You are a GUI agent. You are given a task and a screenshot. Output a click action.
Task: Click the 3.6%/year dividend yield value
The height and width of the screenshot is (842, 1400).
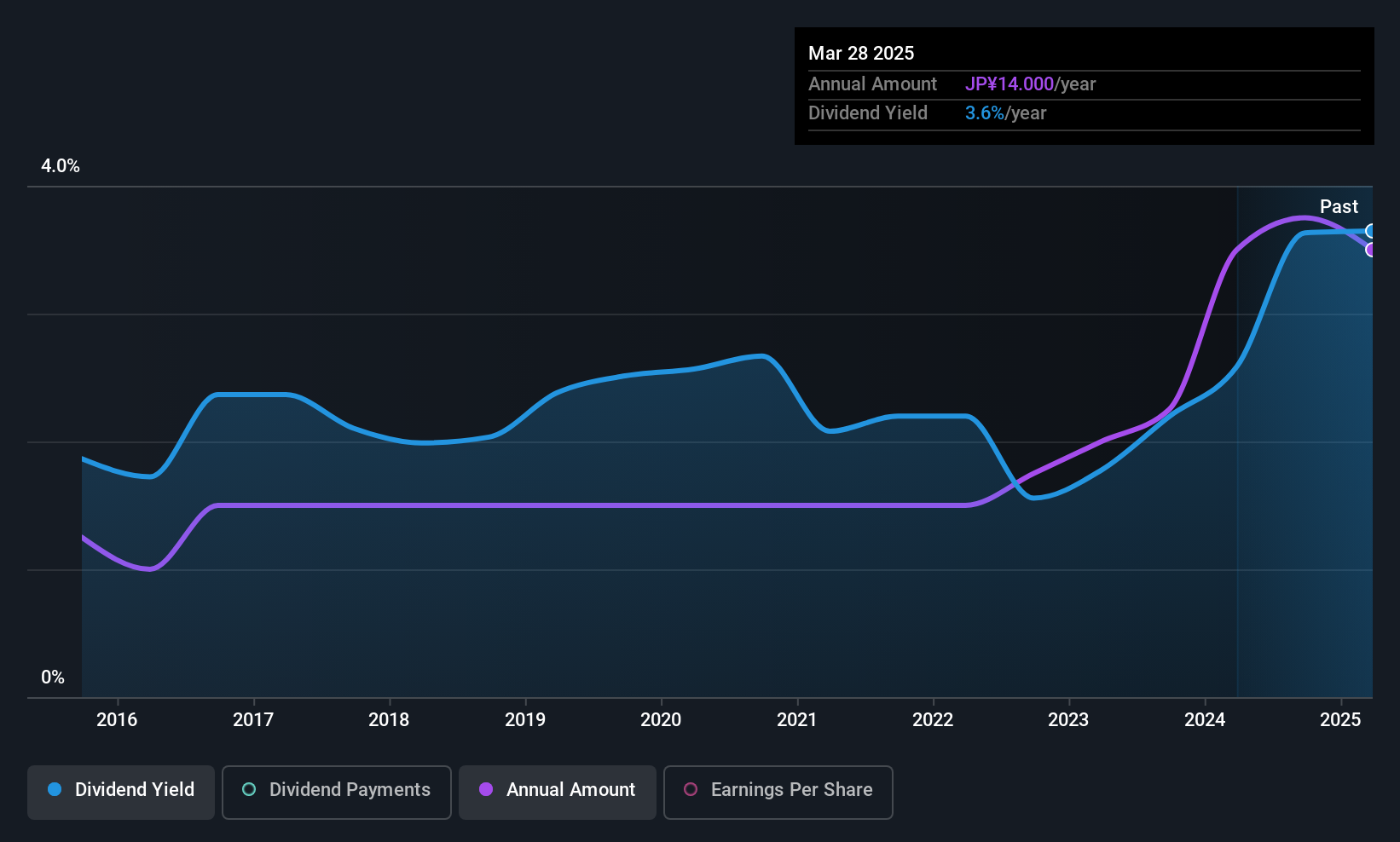click(1005, 113)
